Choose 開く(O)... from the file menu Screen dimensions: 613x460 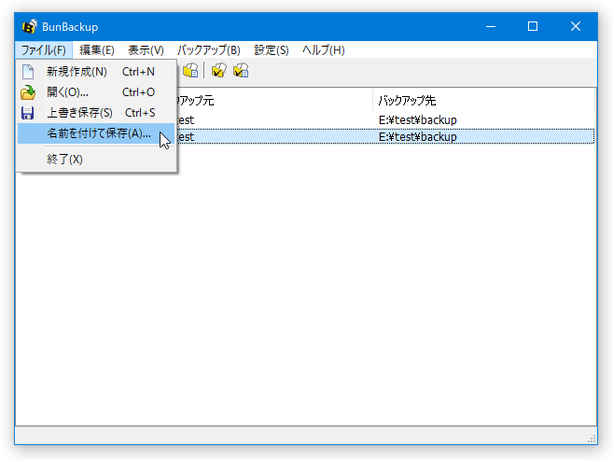[96, 92]
